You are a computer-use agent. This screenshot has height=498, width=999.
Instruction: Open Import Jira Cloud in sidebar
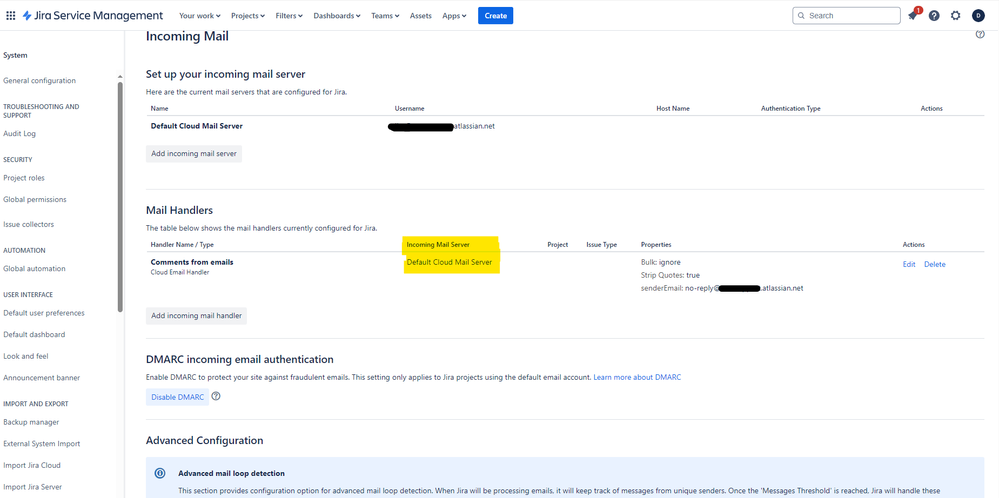coord(32,466)
